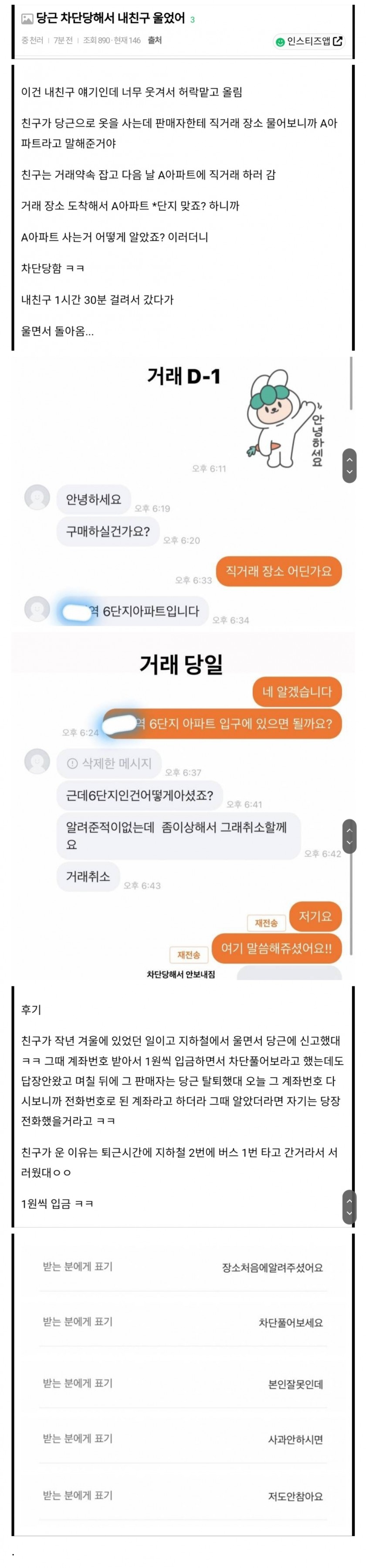The height and width of the screenshot is (1568, 366).
Task: Click the thin scrollbar right of 거래 D-1
Action: coord(352,383)
